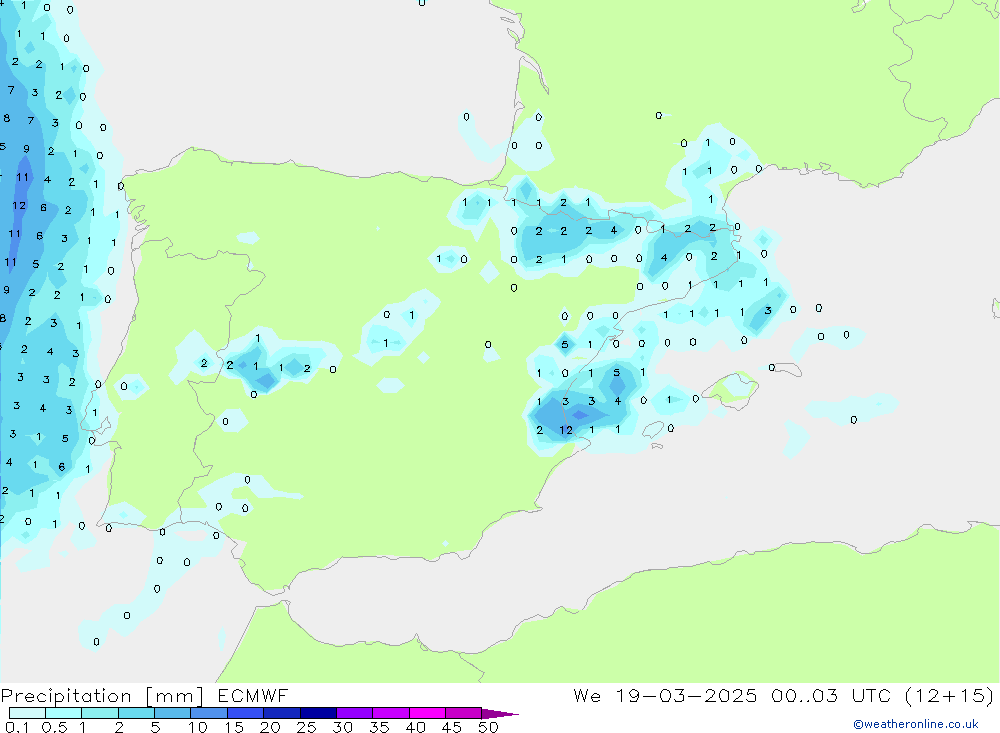
Task: Click the 0.1–0.5 mm legend color box
Action: 27,713
